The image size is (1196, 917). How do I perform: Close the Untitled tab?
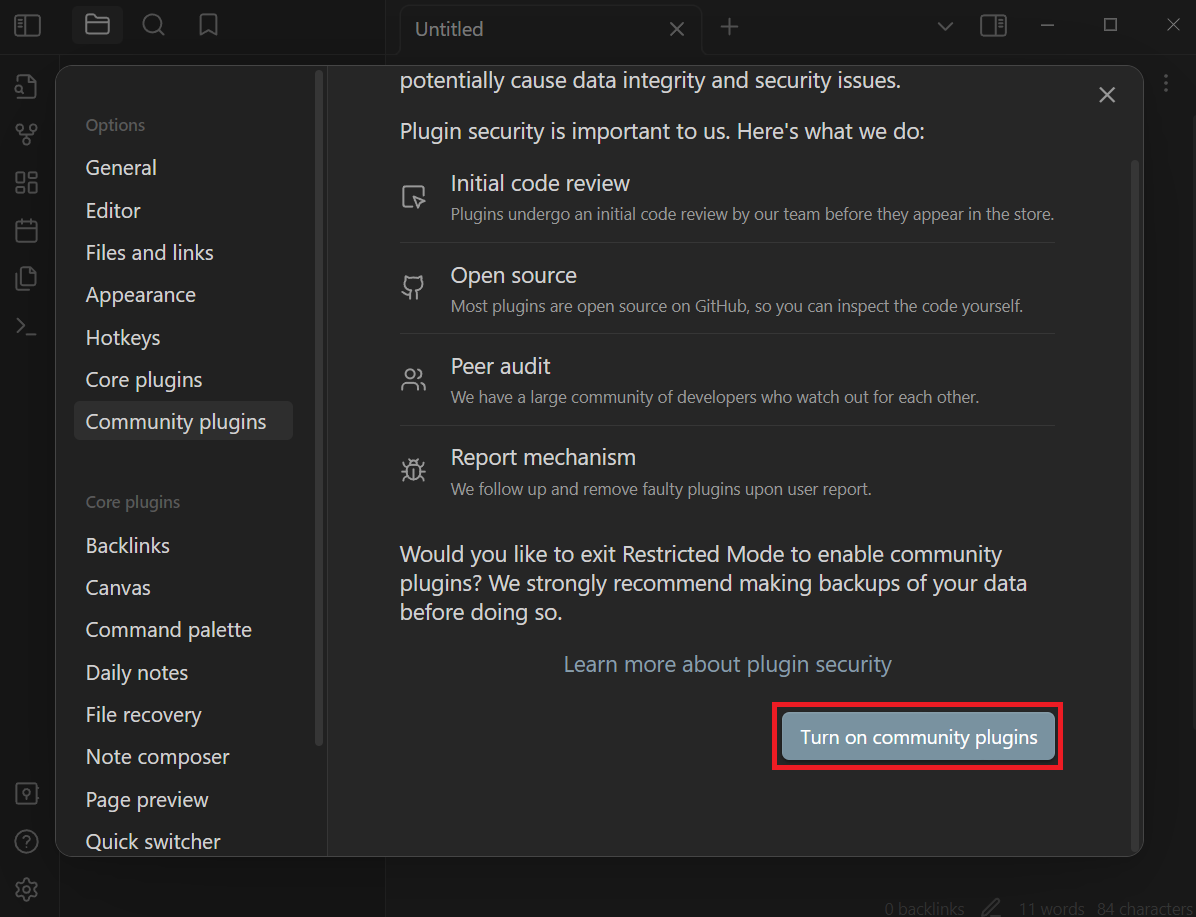tap(677, 29)
